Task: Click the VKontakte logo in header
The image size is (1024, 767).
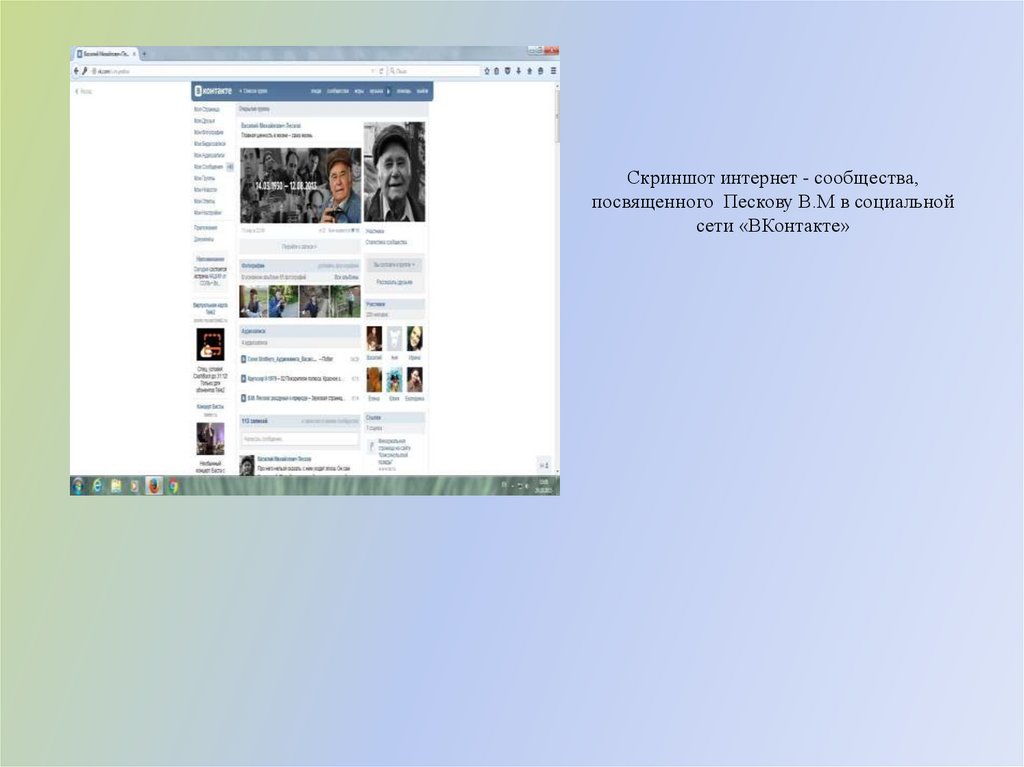Action: pos(213,91)
